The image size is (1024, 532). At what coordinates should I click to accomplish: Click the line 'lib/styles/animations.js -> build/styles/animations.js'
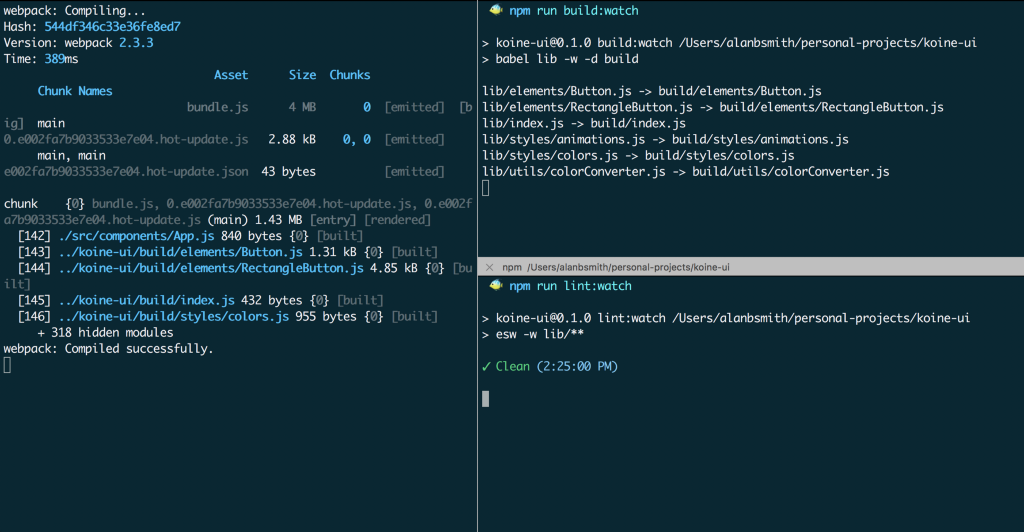(x=665, y=139)
